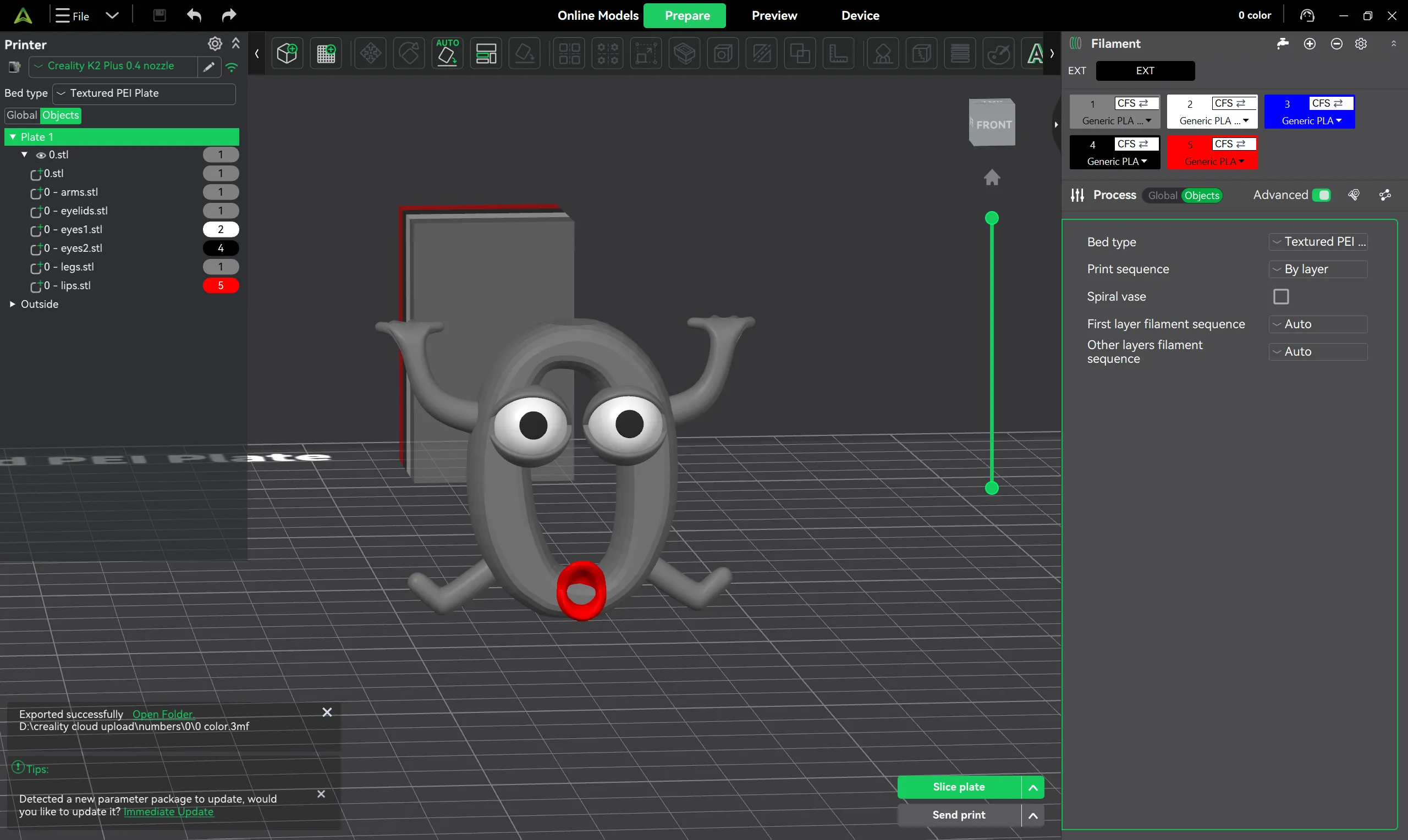Open the Device tab
The height and width of the screenshot is (840, 1408).
(x=860, y=16)
